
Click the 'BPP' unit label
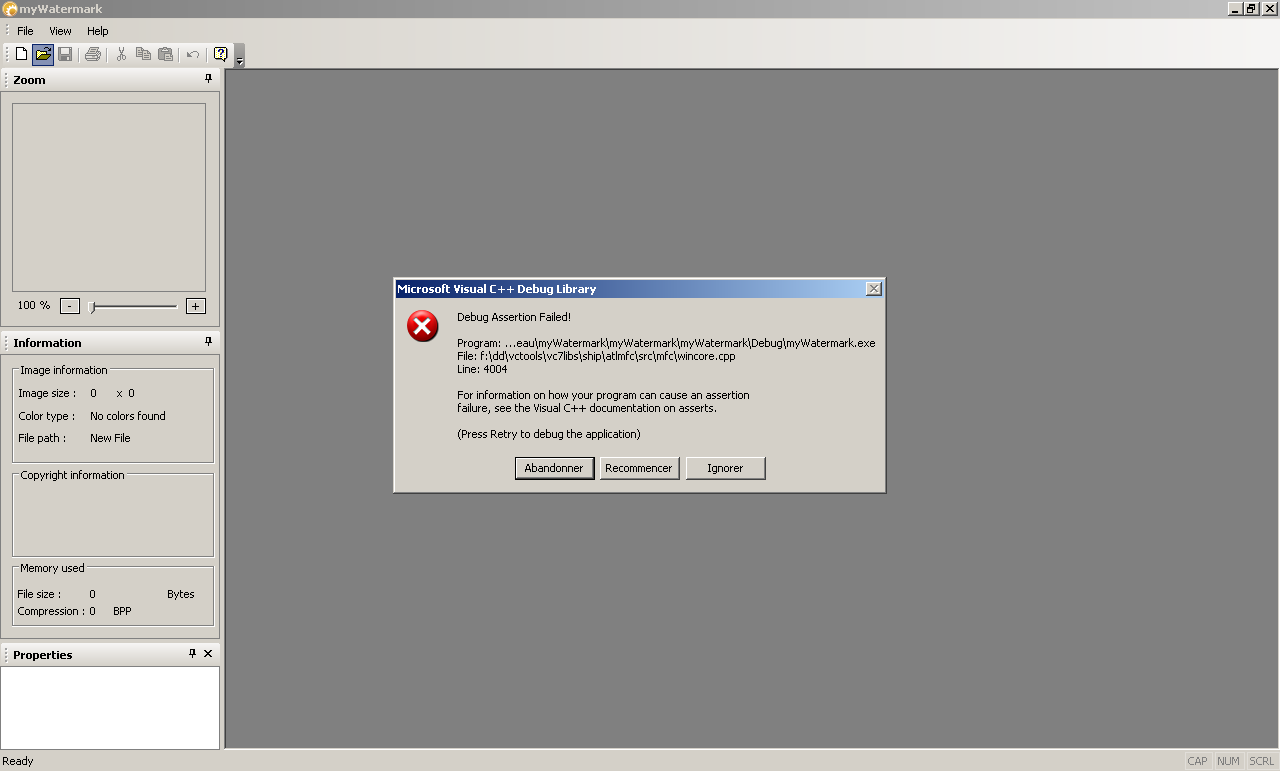pos(122,611)
